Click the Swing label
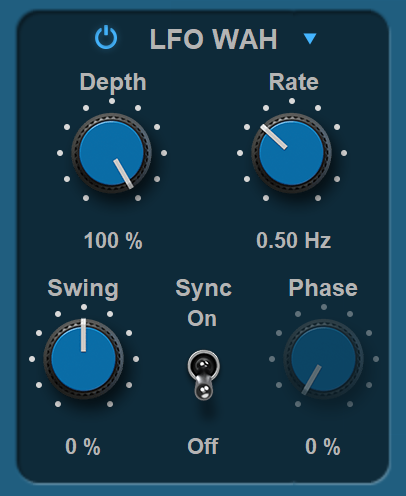Viewport: 406px width, 496px height. (x=83, y=289)
